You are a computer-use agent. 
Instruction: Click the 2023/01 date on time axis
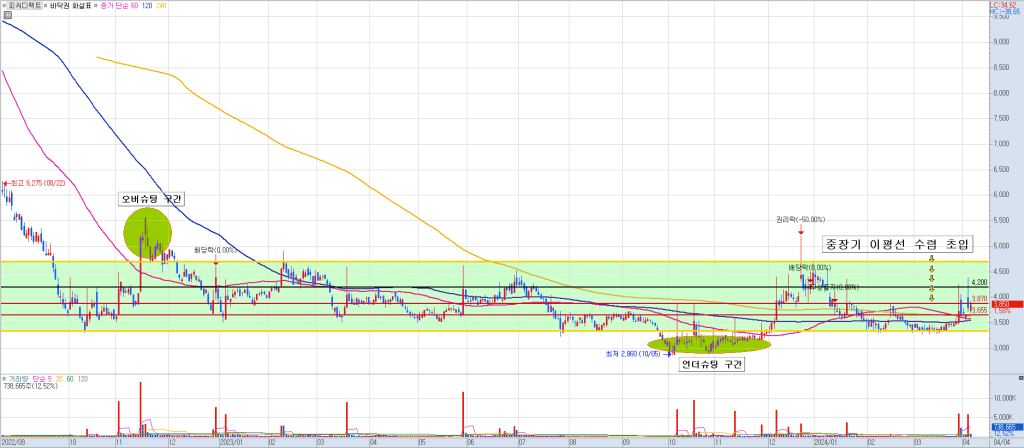[231, 440]
